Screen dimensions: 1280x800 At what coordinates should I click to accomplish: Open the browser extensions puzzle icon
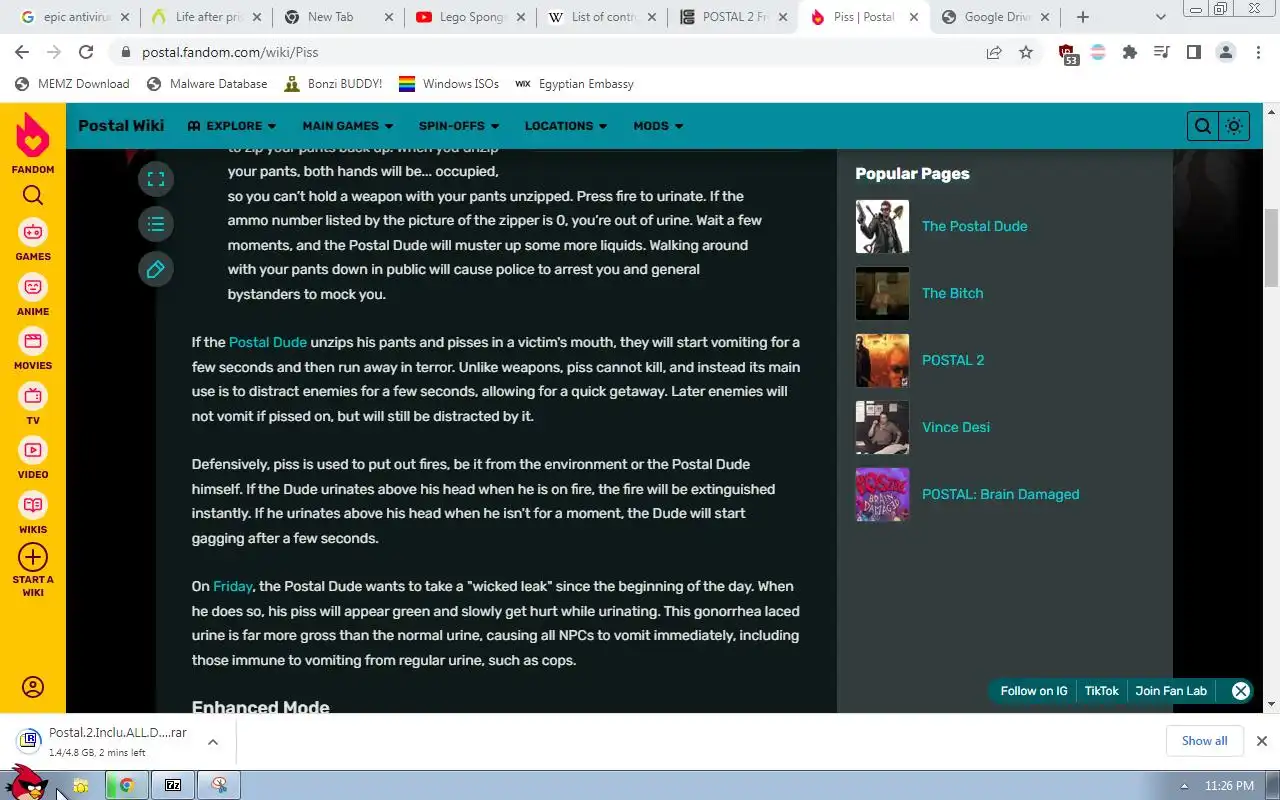pyautogui.click(x=1130, y=52)
